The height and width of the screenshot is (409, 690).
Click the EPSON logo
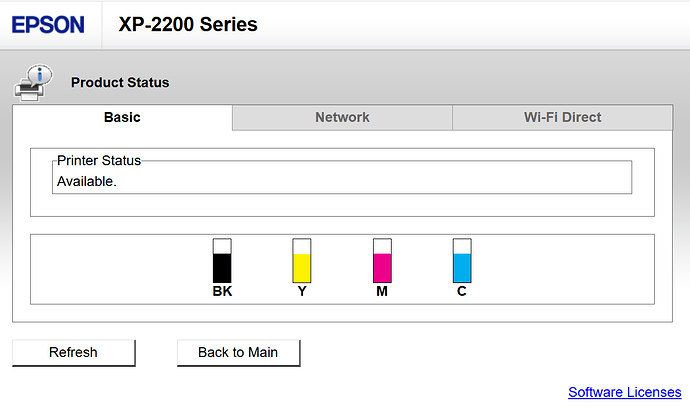pyautogui.click(x=48, y=24)
